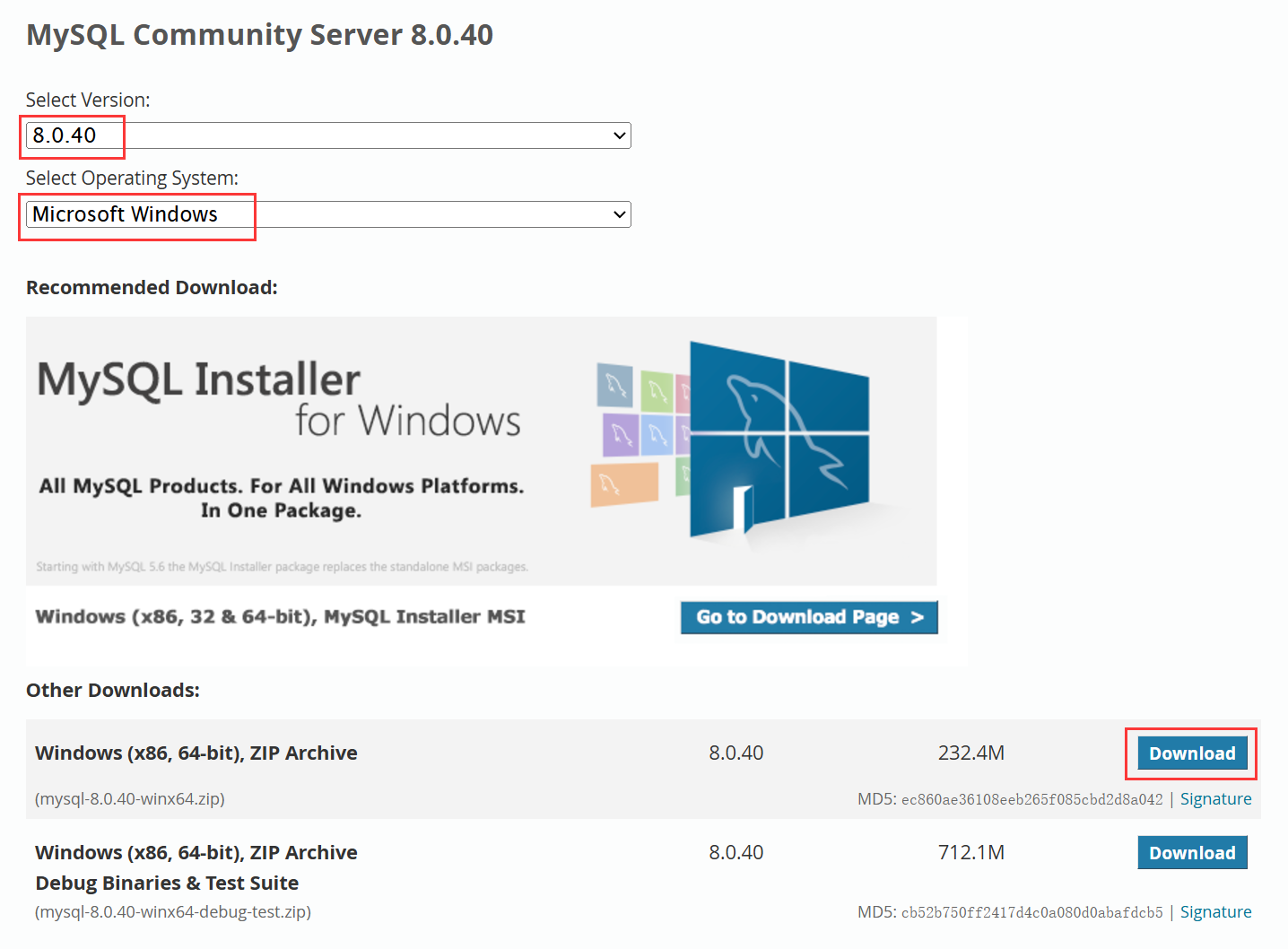Click the gray-blue dolphin tile
Screen dimensions: 1288x949
pyautogui.click(x=614, y=386)
